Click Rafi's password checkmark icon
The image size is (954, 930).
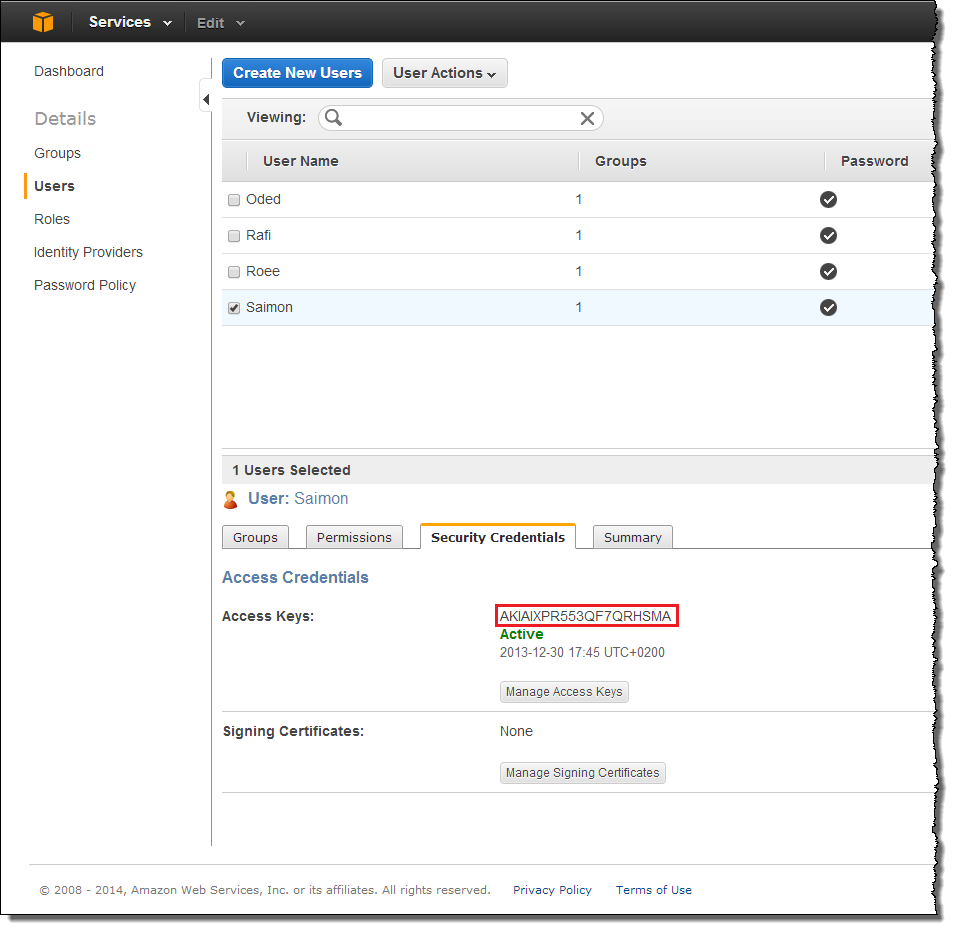point(828,235)
